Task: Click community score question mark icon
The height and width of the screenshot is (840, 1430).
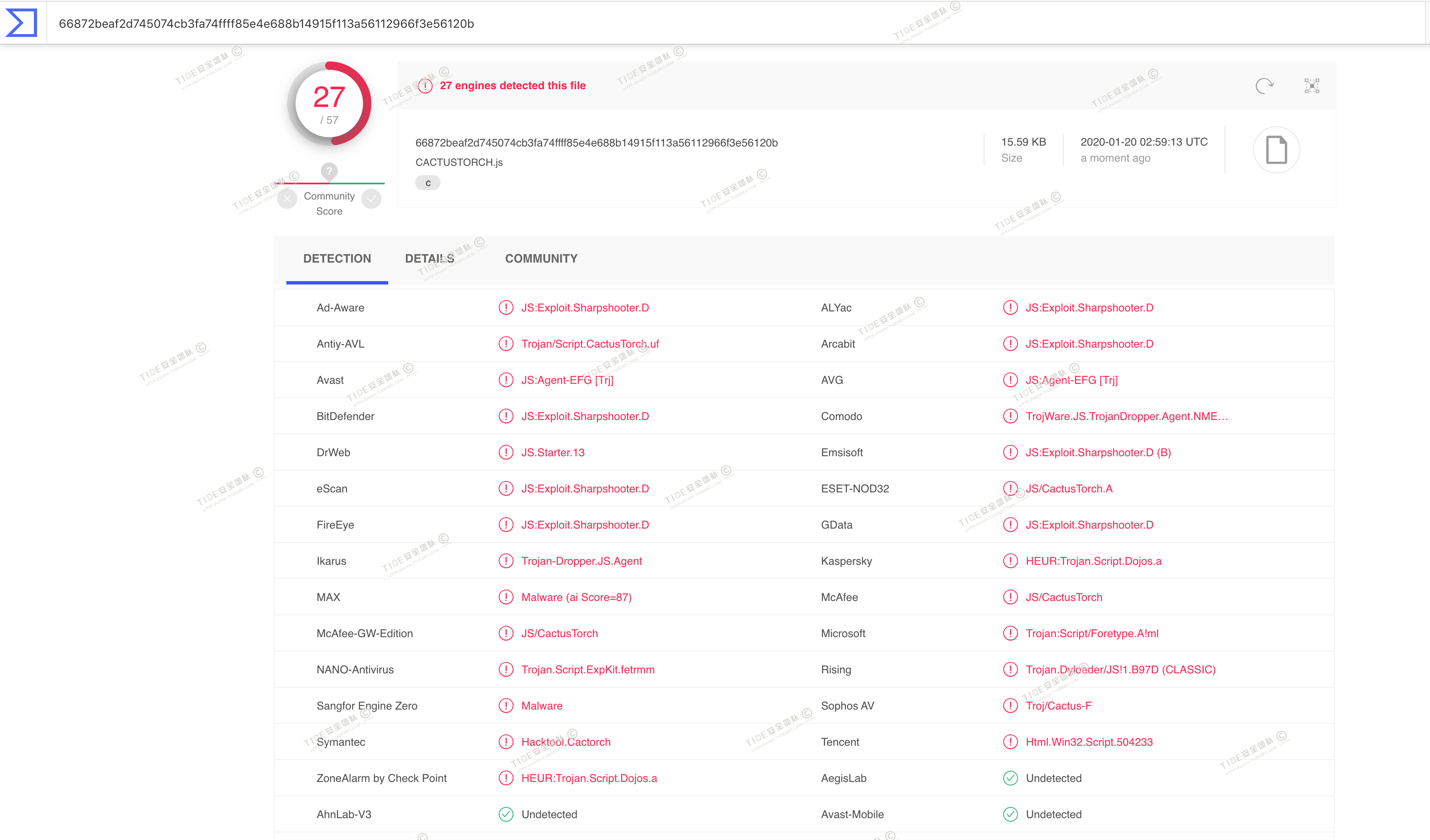Action: coord(329,170)
